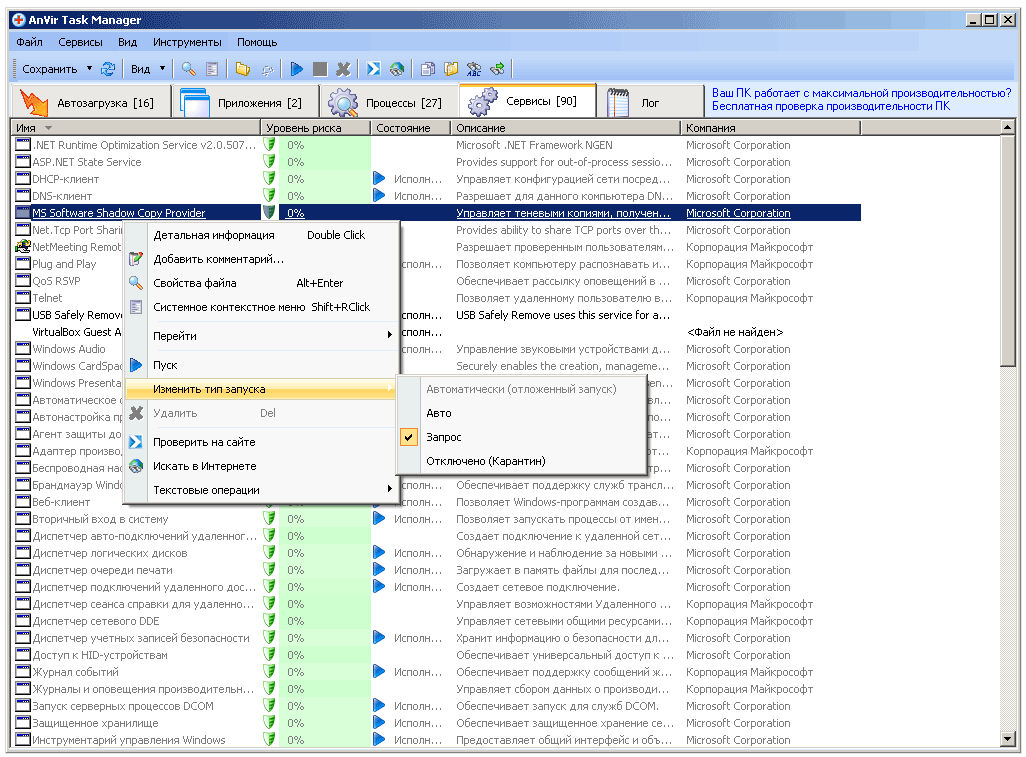The width and height of the screenshot is (1026, 757).
Task: Click the blue arrow check-on-site toolbar icon
Action: tap(373, 69)
